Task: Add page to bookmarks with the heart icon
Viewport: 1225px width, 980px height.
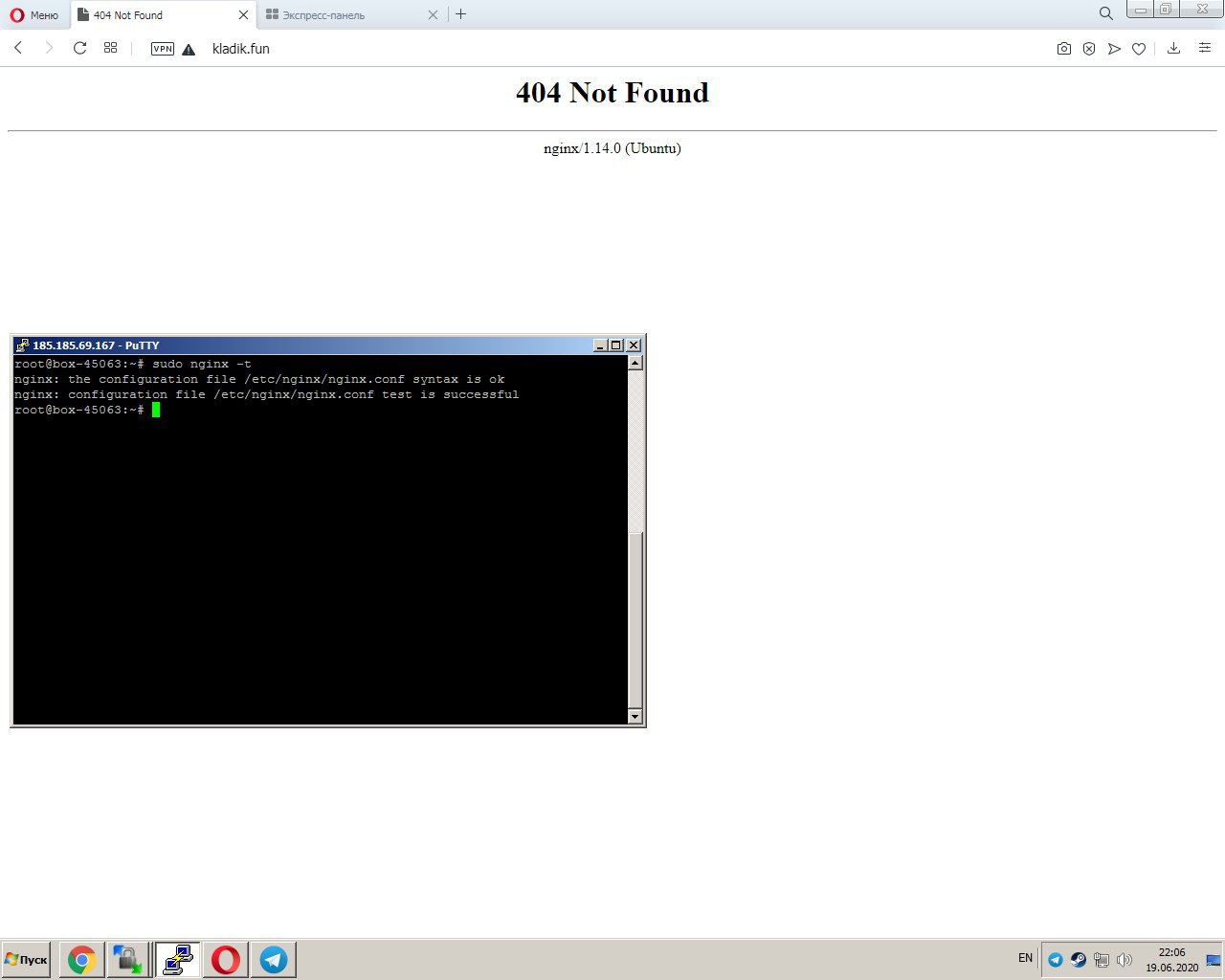Action: point(1139,49)
